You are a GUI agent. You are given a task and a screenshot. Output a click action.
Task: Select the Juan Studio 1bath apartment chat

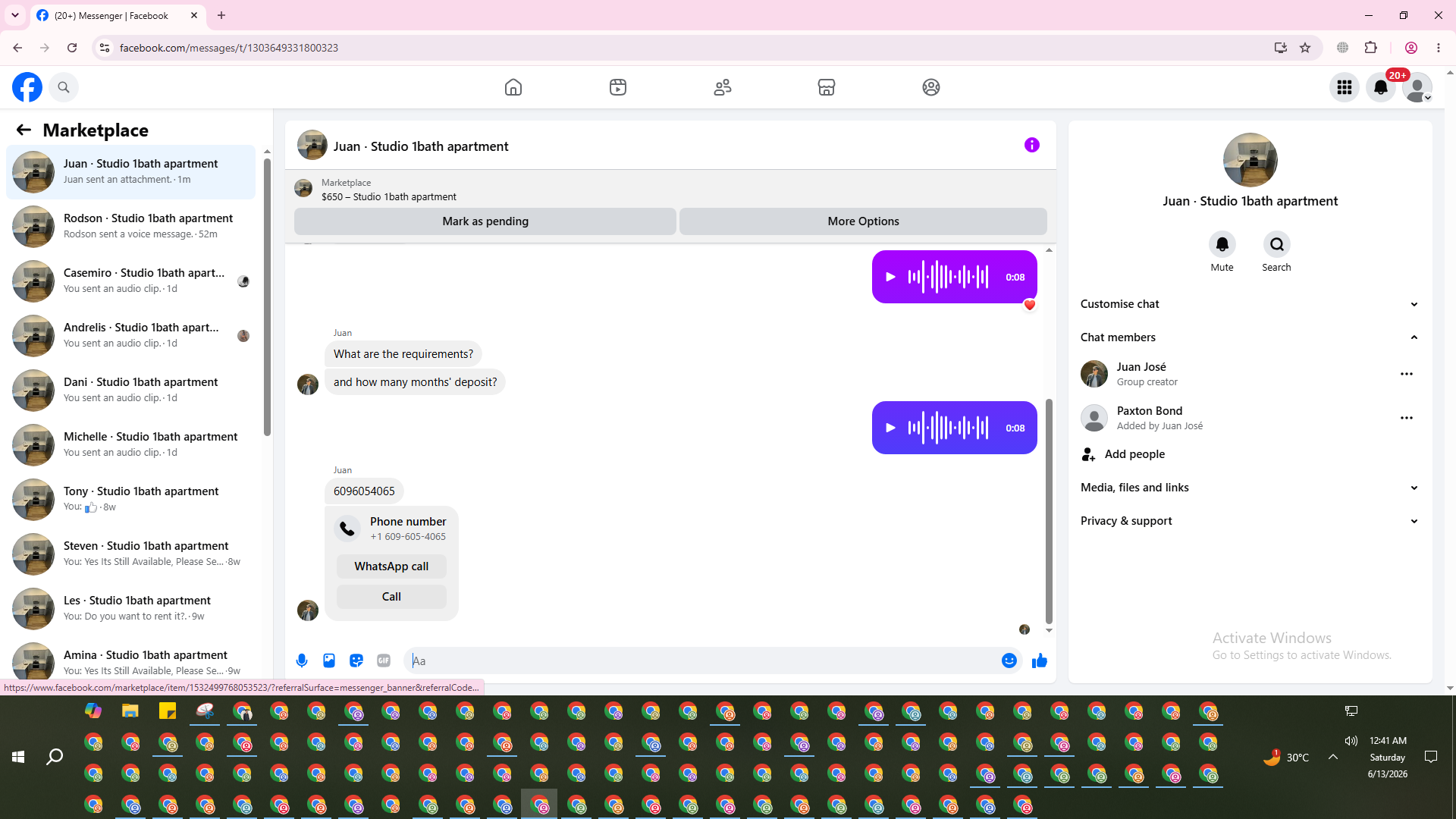pos(131,171)
